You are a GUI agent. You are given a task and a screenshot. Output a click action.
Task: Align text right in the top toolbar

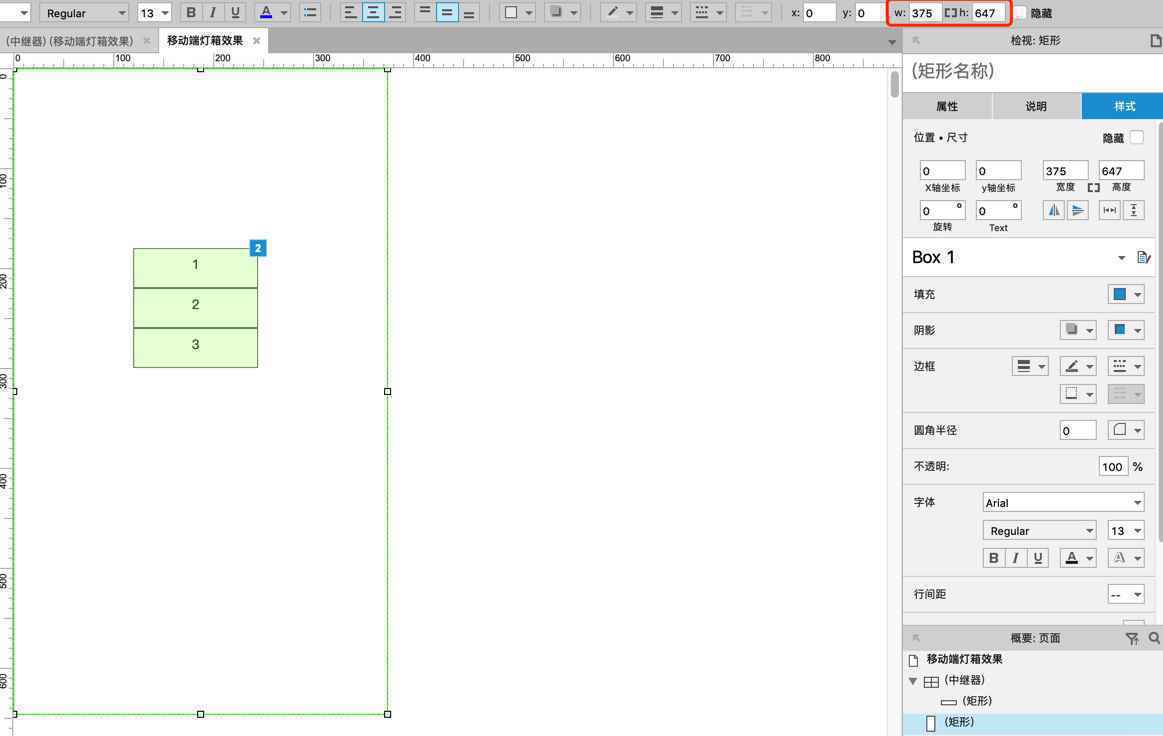point(396,13)
